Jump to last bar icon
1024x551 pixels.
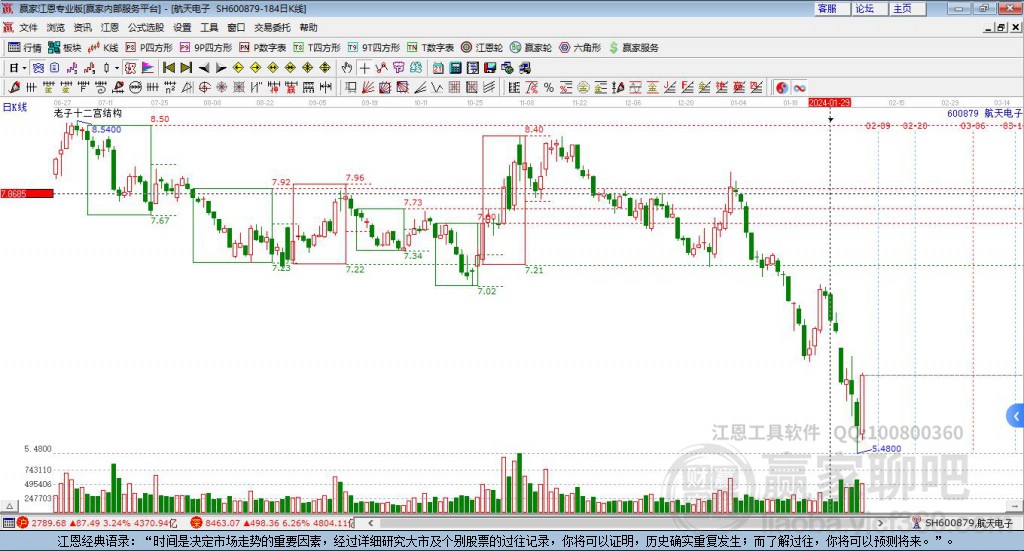click(x=186, y=68)
